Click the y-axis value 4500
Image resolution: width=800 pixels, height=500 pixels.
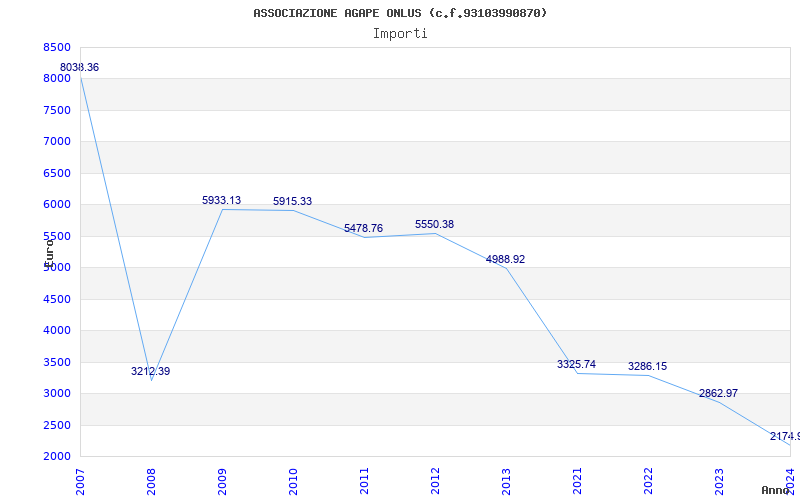57,299
